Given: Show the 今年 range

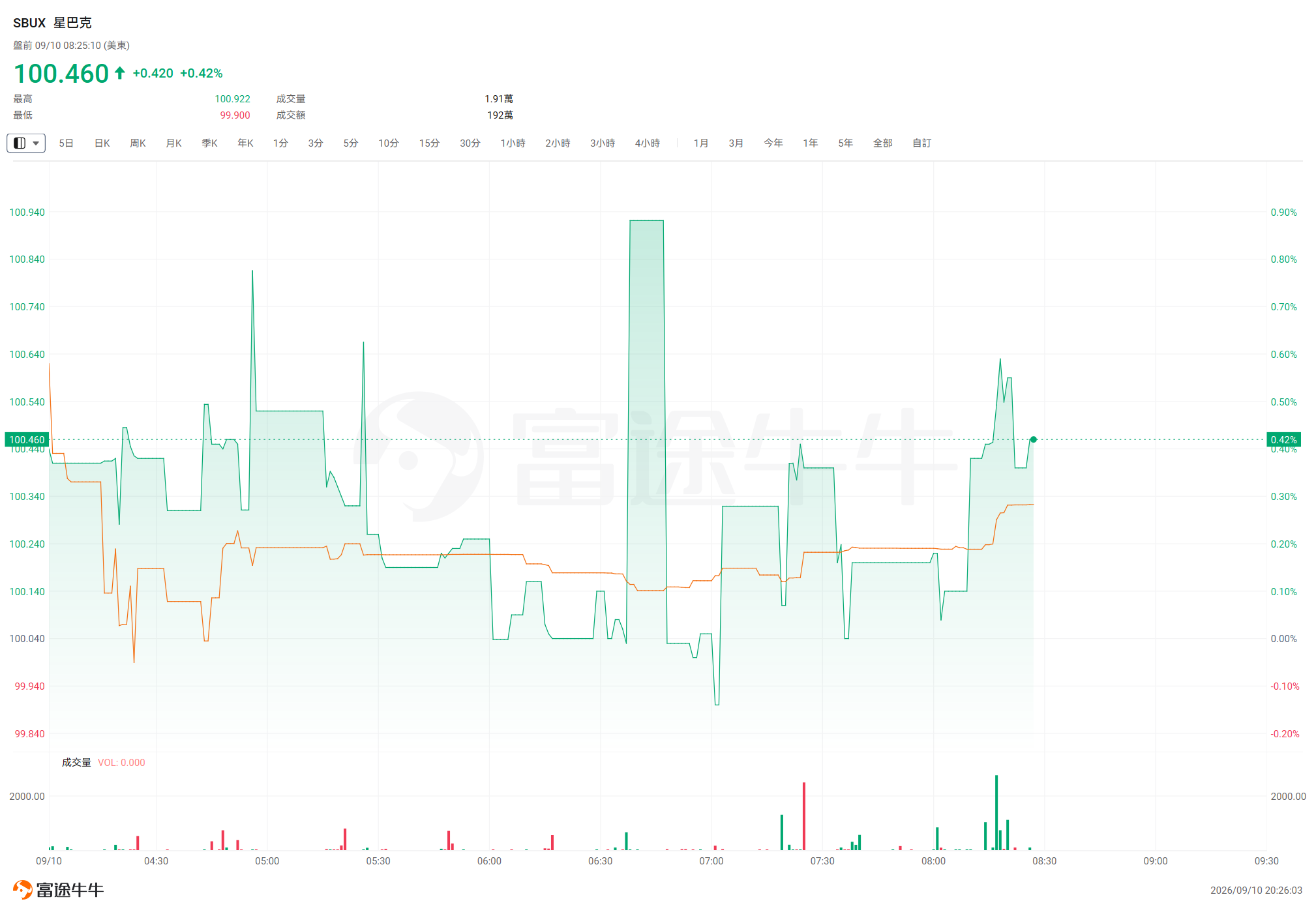Looking at the screenshot, I should click(x=773, y=143).
